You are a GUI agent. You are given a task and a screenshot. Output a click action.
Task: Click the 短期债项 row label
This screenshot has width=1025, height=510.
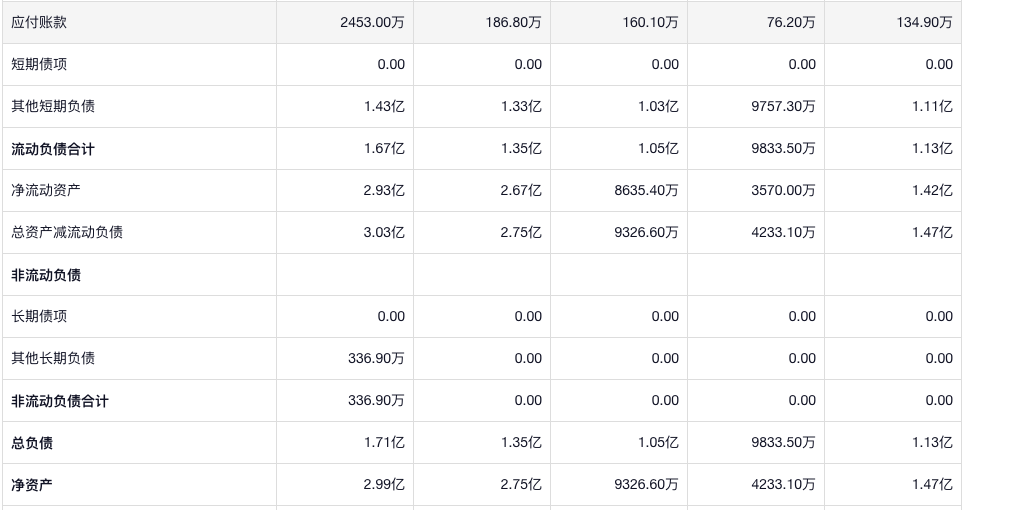(40, 64)
